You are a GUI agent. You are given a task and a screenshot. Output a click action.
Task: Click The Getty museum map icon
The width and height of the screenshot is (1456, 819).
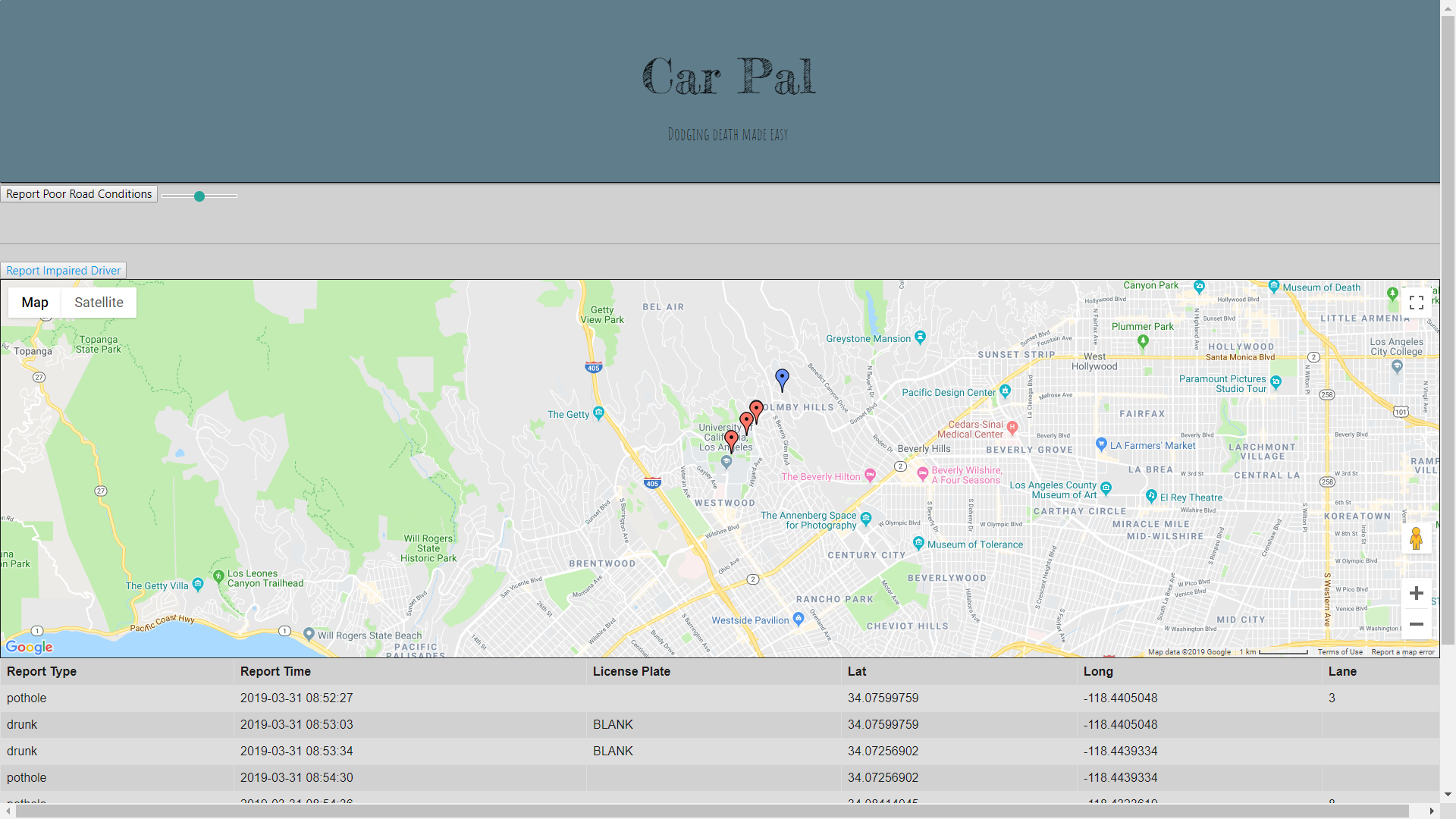[x=598, y=413]
